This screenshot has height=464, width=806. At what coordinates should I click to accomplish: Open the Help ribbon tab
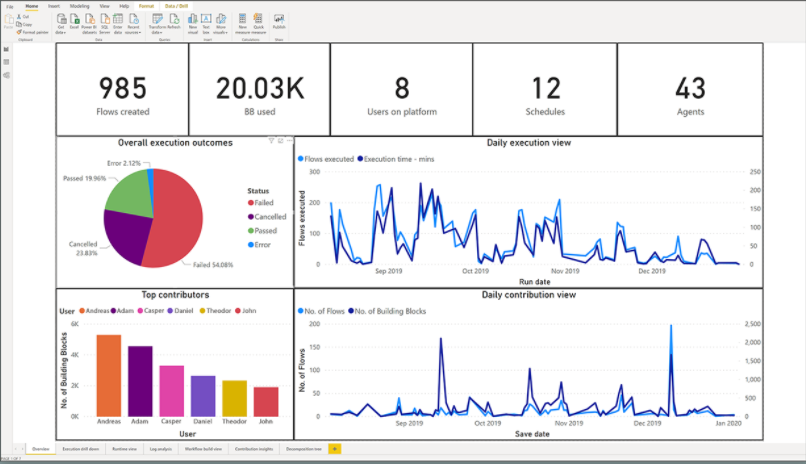pos(124,6)
